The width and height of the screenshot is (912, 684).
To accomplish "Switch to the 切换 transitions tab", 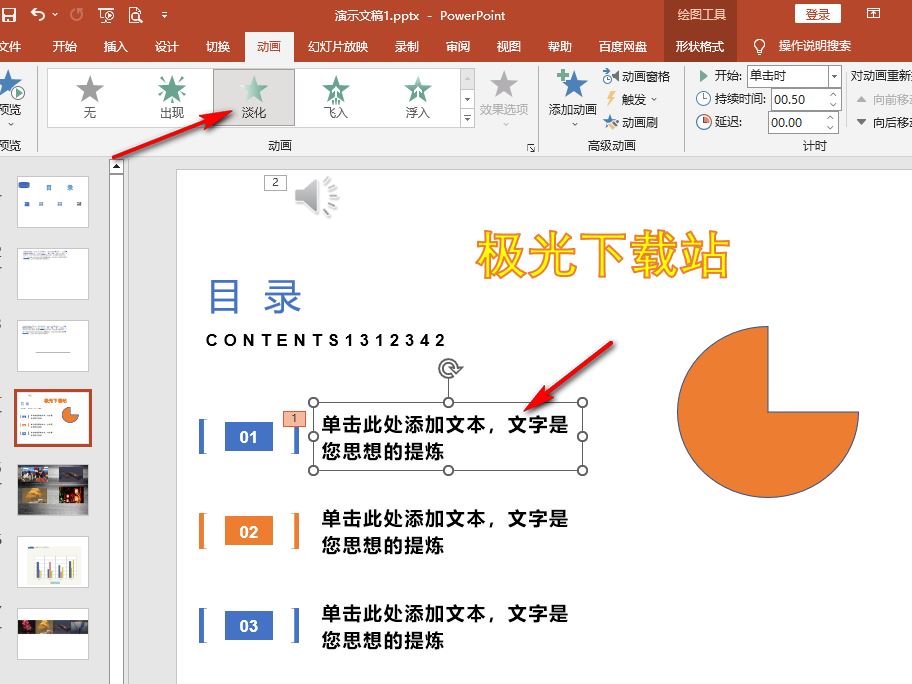I will click(217, 47).
